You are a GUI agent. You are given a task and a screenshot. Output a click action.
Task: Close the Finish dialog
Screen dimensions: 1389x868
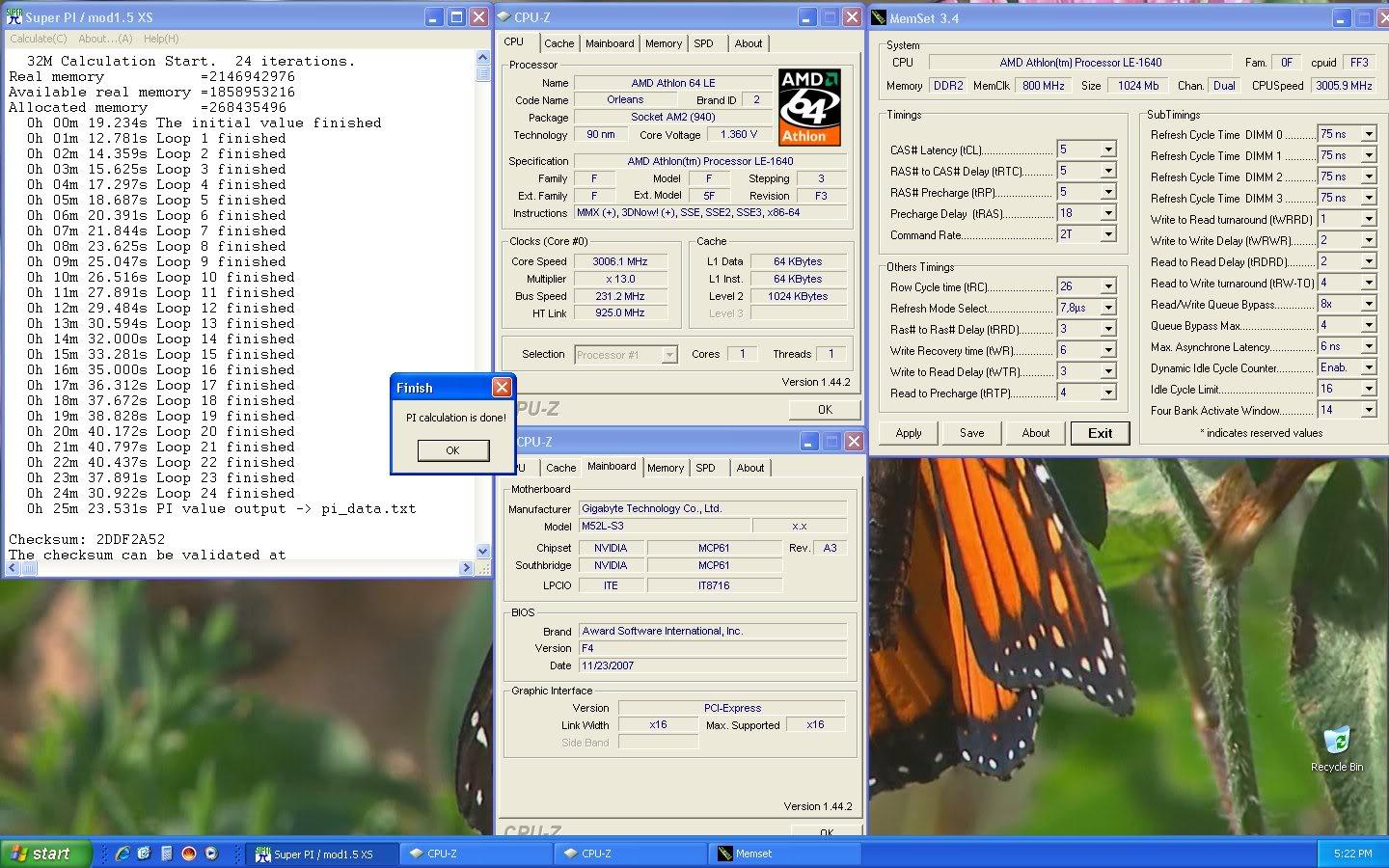[502, 388]
